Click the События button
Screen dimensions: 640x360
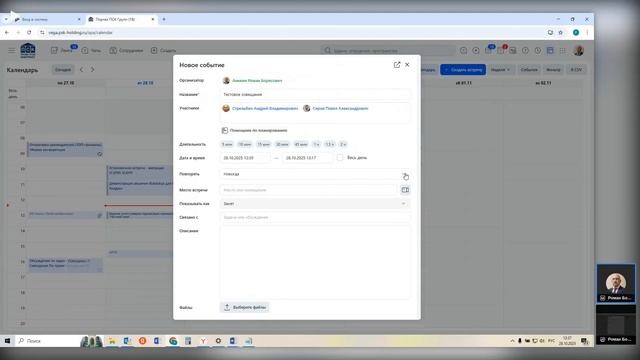tap(529, 69)
